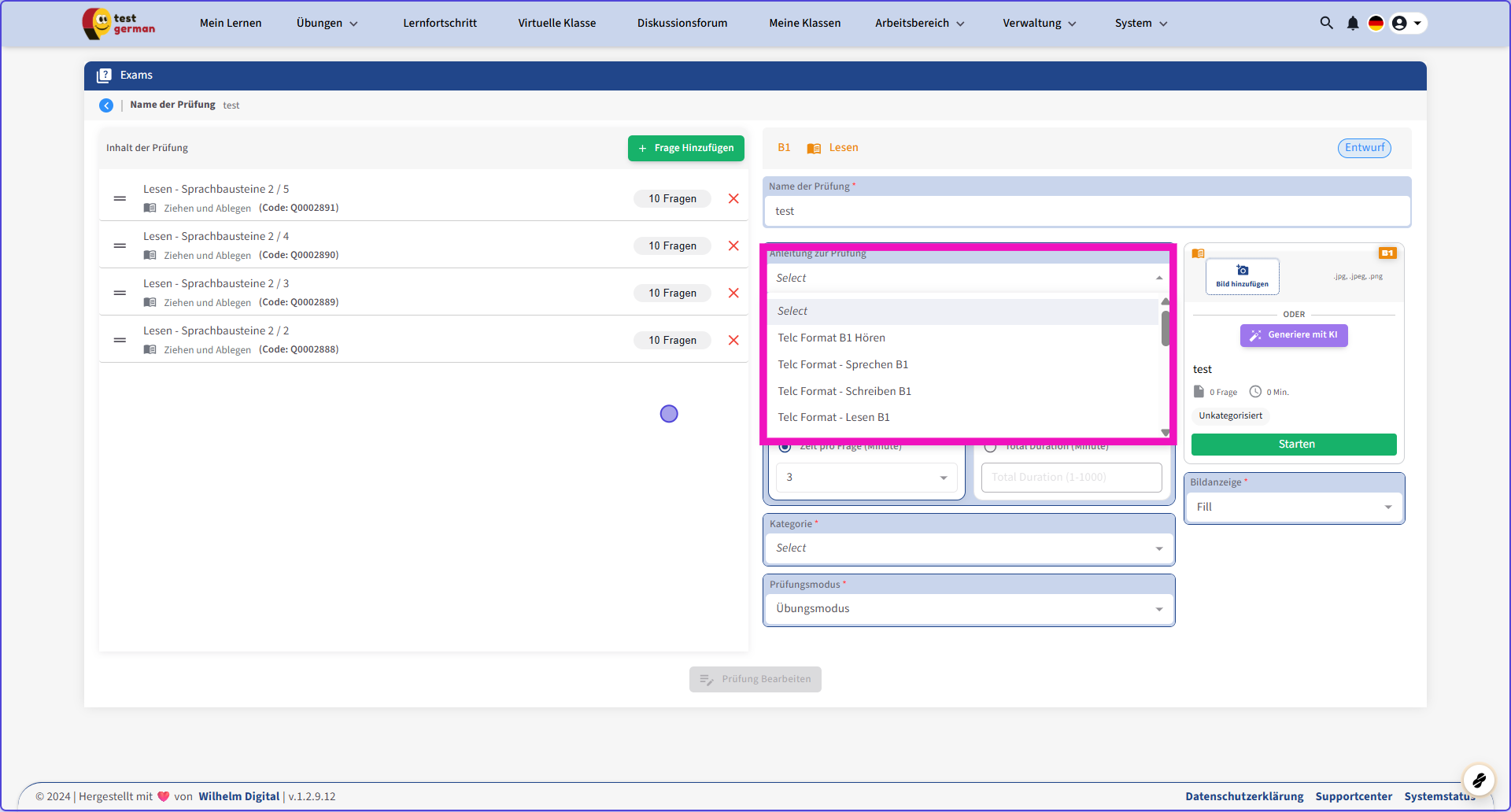The width and height of the screenshot is (1511, 812).
Task: Expand the Kategorie dropdown
Action: coord(968,548)
